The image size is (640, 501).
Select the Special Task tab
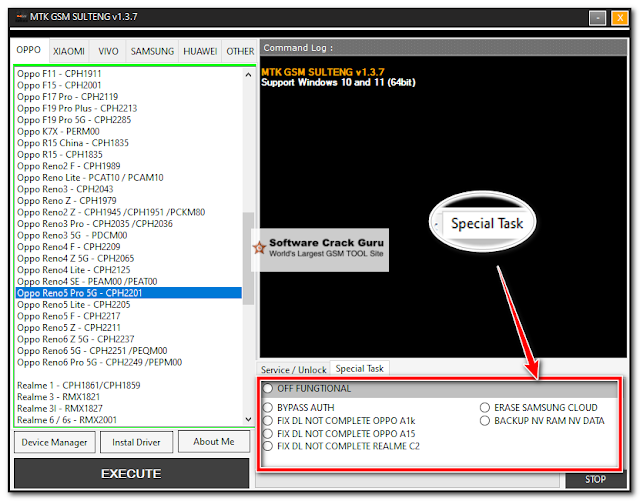point(360,368)
